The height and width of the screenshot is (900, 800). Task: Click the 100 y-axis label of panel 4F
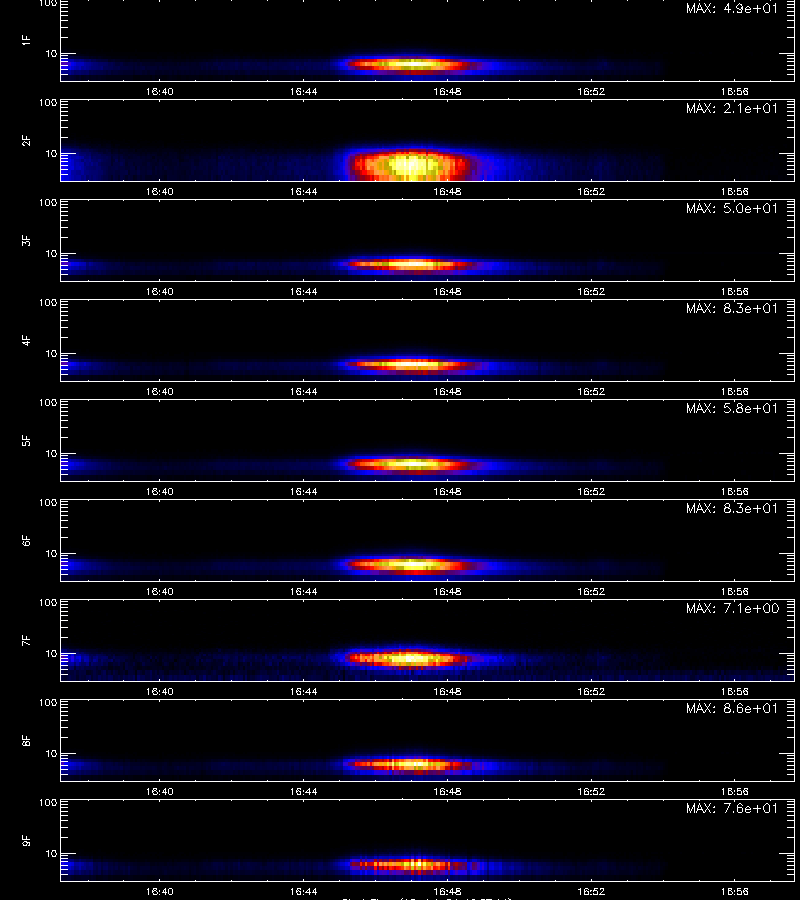click(x=48, y=302)
